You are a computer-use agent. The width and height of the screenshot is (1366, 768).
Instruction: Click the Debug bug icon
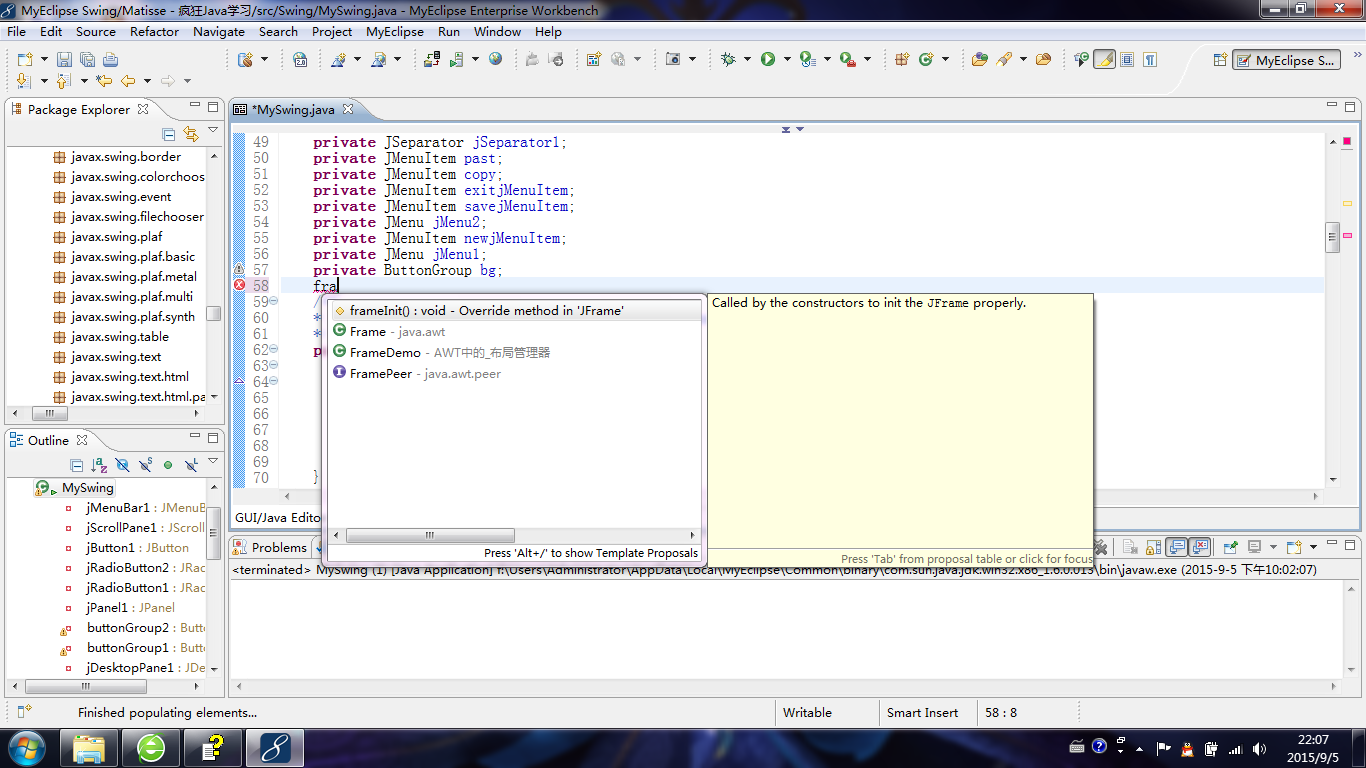point(728,59)
